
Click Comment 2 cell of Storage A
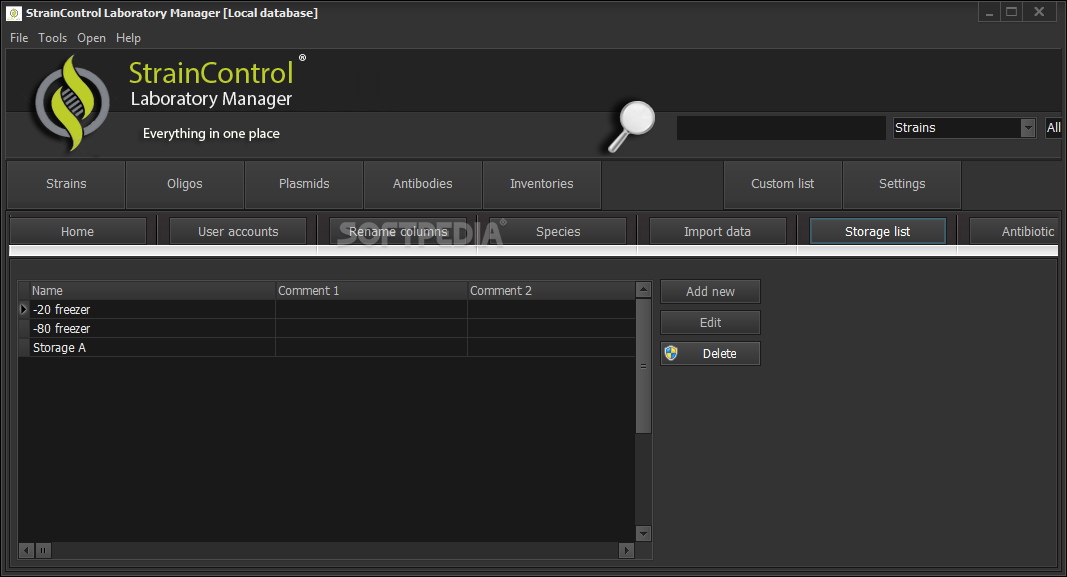point(551,348)
